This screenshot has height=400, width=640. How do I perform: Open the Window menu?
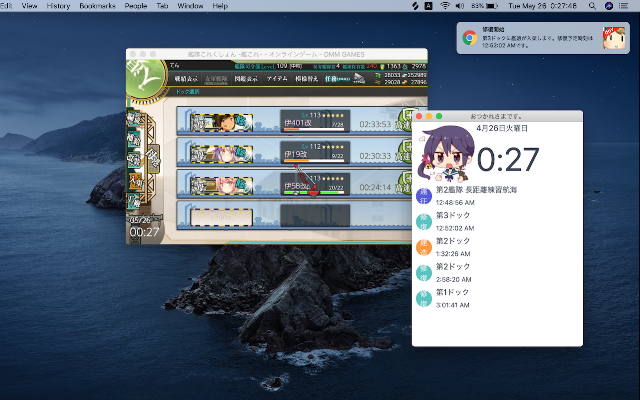click(190, 6)
